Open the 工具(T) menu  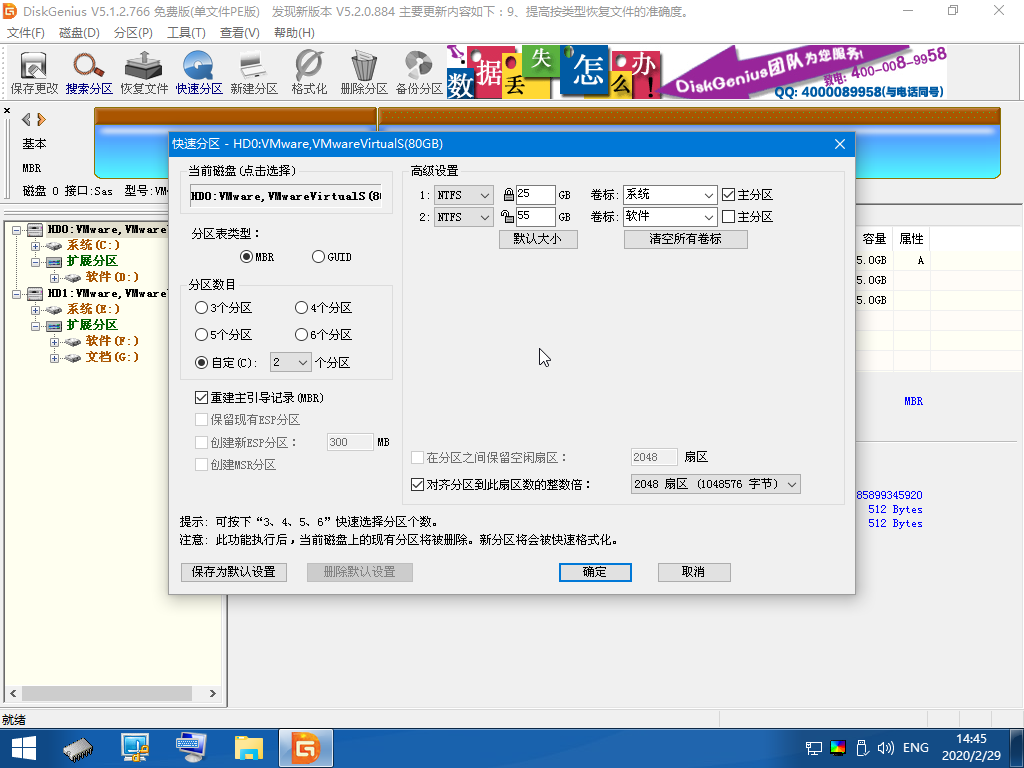186,33
